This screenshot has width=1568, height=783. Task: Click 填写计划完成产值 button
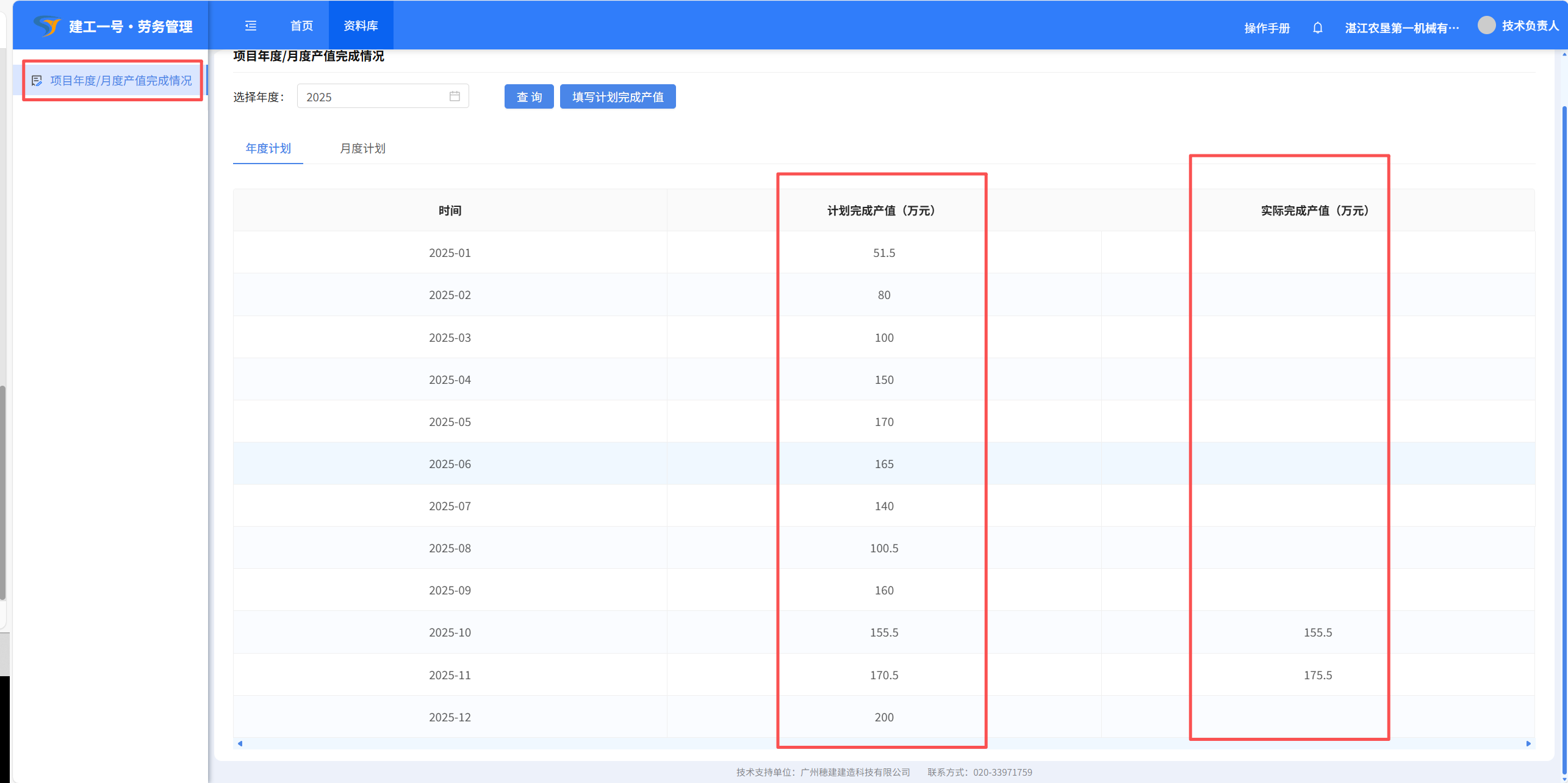click(617, 96)
